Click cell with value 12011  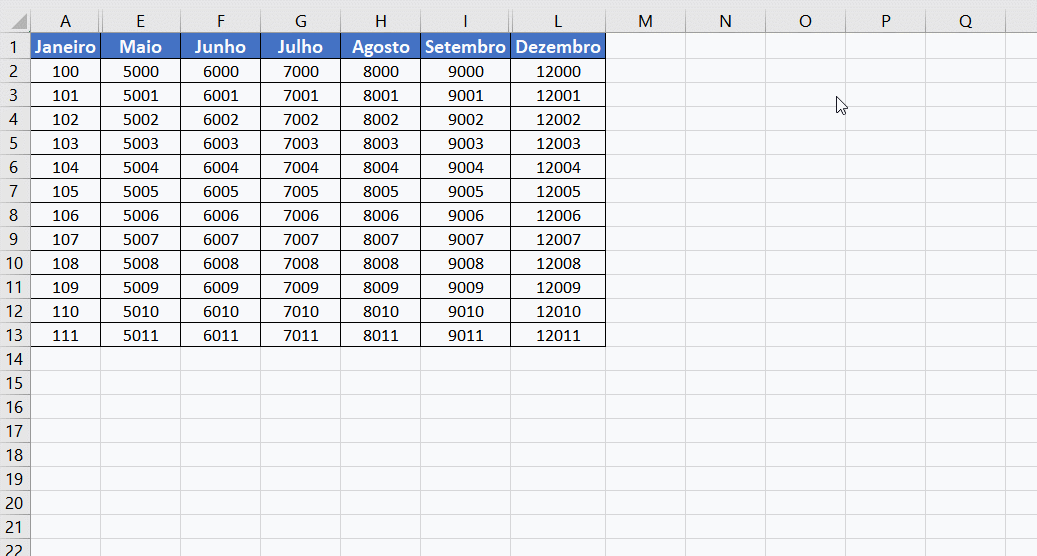pyautogui.click(x=557, y=335)
